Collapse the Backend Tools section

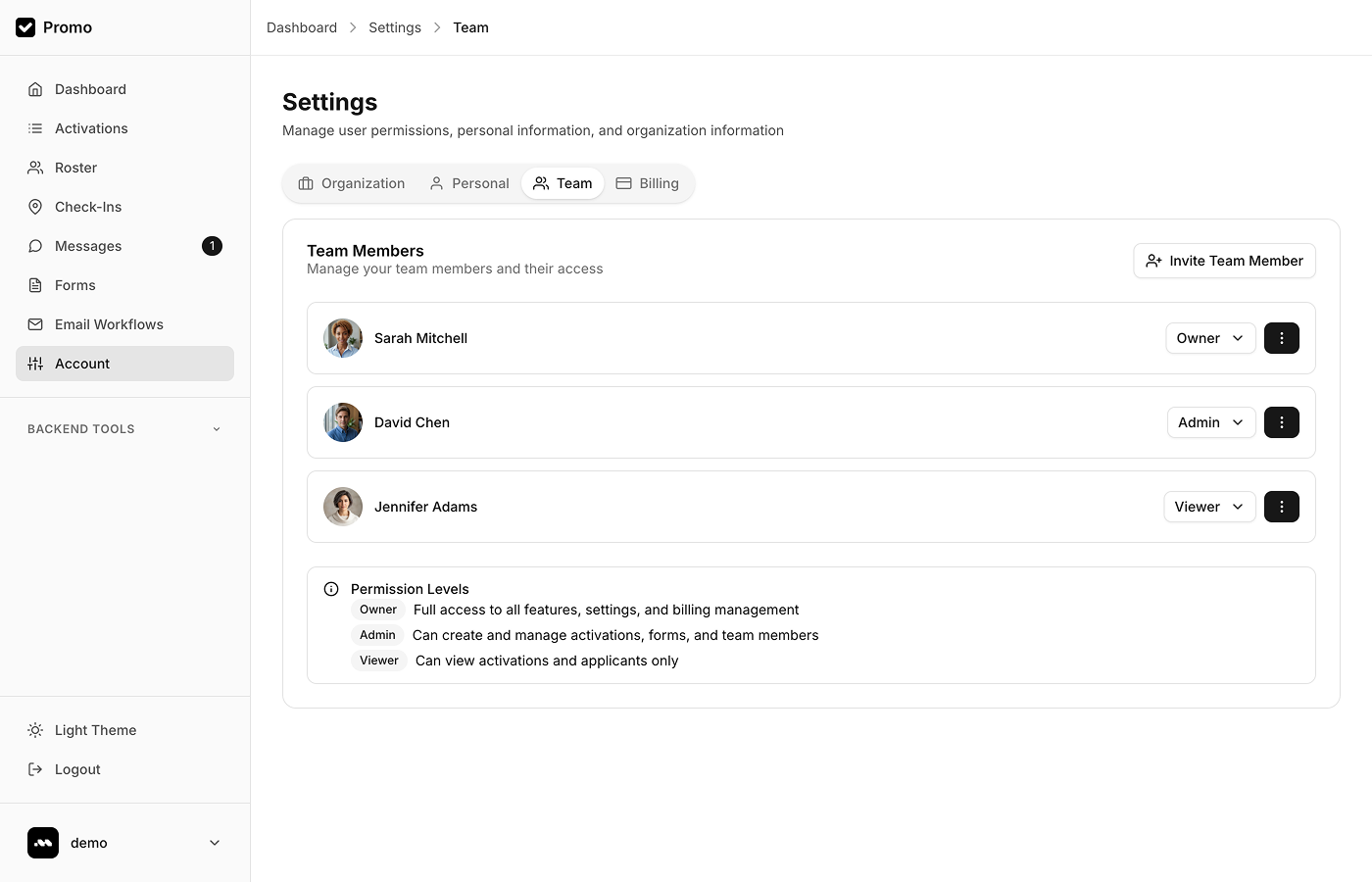click(x=216, y=428)
